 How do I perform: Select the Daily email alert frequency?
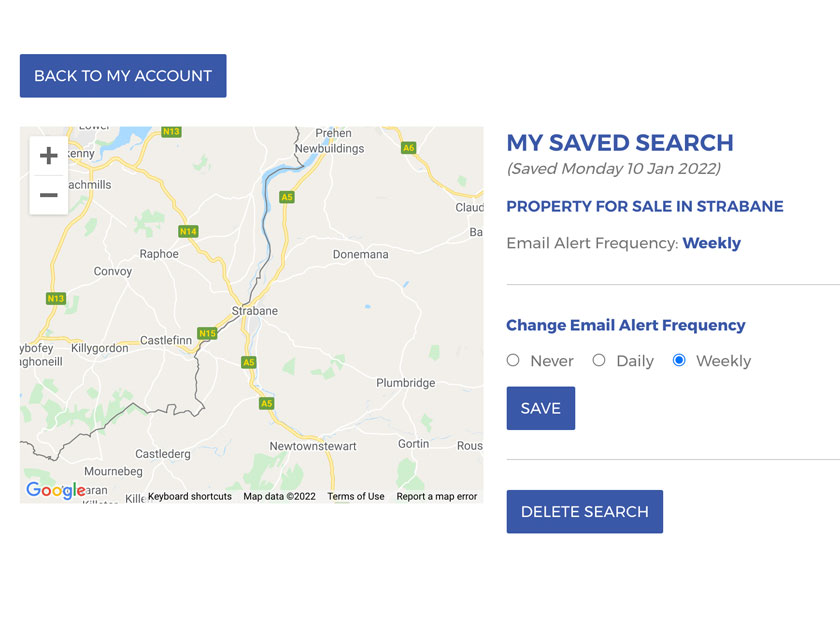(x=598, y=360)
